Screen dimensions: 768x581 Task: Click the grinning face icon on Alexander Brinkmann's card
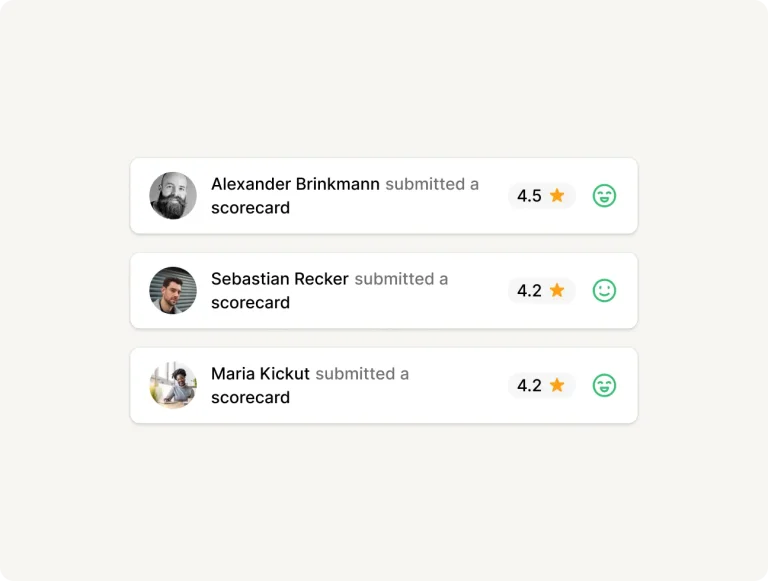(604, 196)
